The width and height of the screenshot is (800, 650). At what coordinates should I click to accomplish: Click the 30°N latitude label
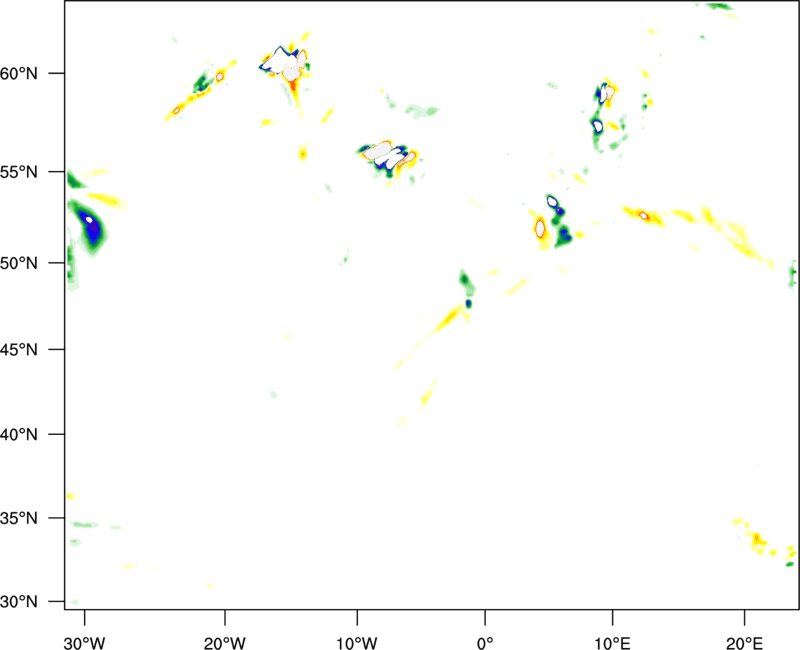click(19, 602)
